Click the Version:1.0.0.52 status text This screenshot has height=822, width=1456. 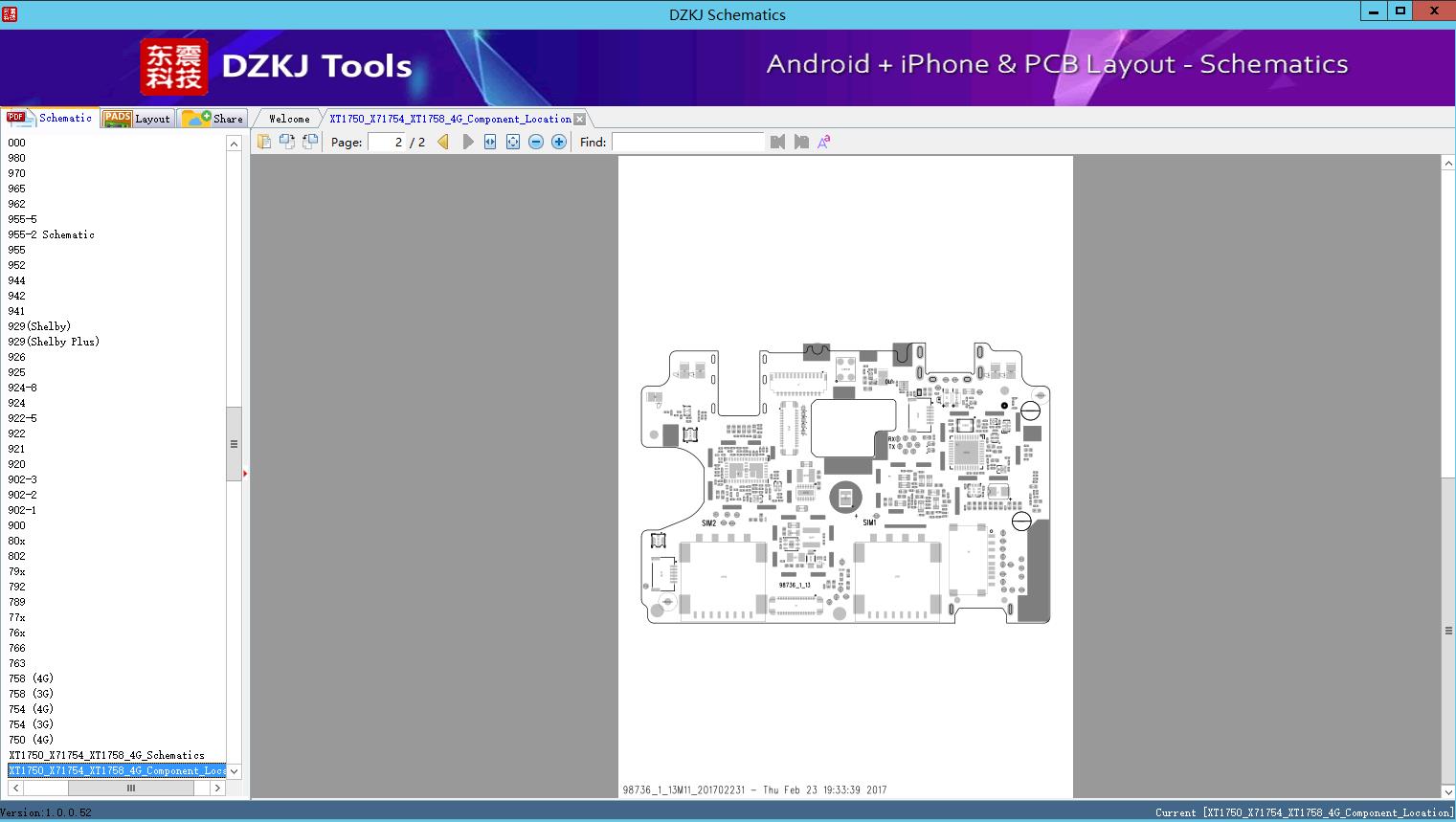(x=46, y=812)
